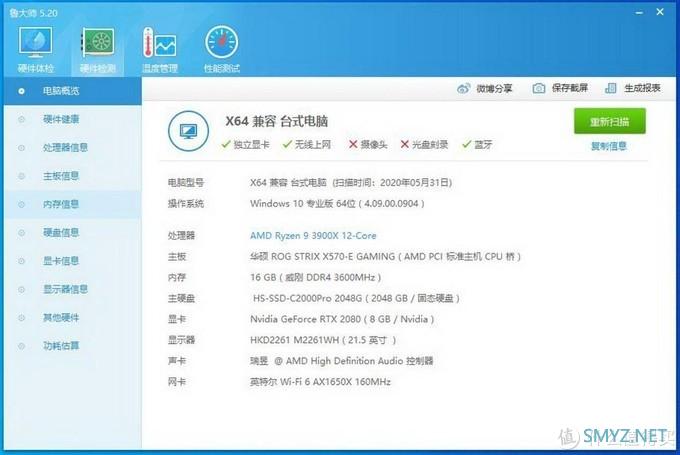This screenshot has width=680, height=455.
Task: Click the ROG STRIX X570-E GAMING motherboard value
Action: (385, 256)
